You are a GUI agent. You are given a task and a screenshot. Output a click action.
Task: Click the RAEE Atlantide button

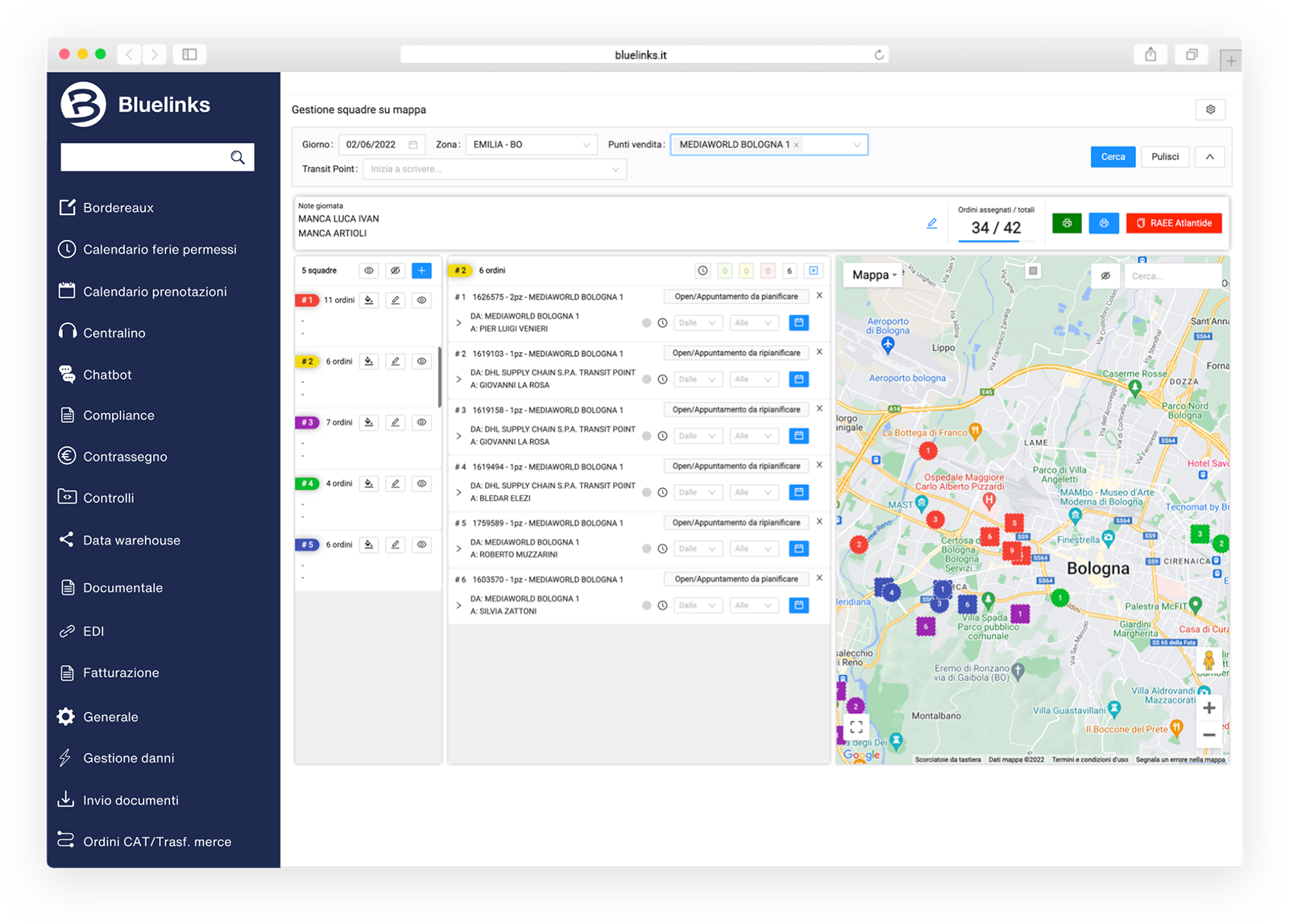click(1174, 223)
